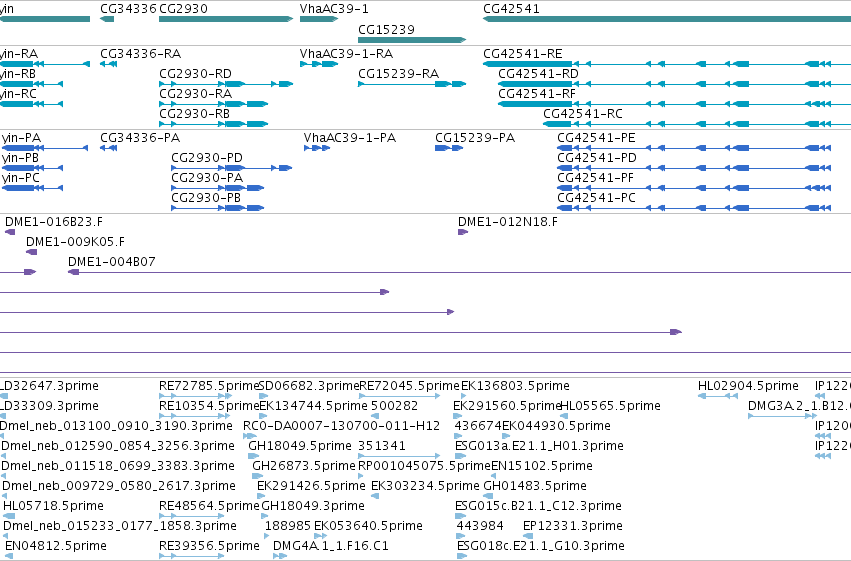Click the EN15102.5prime EST label
The image size is (851, 561).
(542, 466)
